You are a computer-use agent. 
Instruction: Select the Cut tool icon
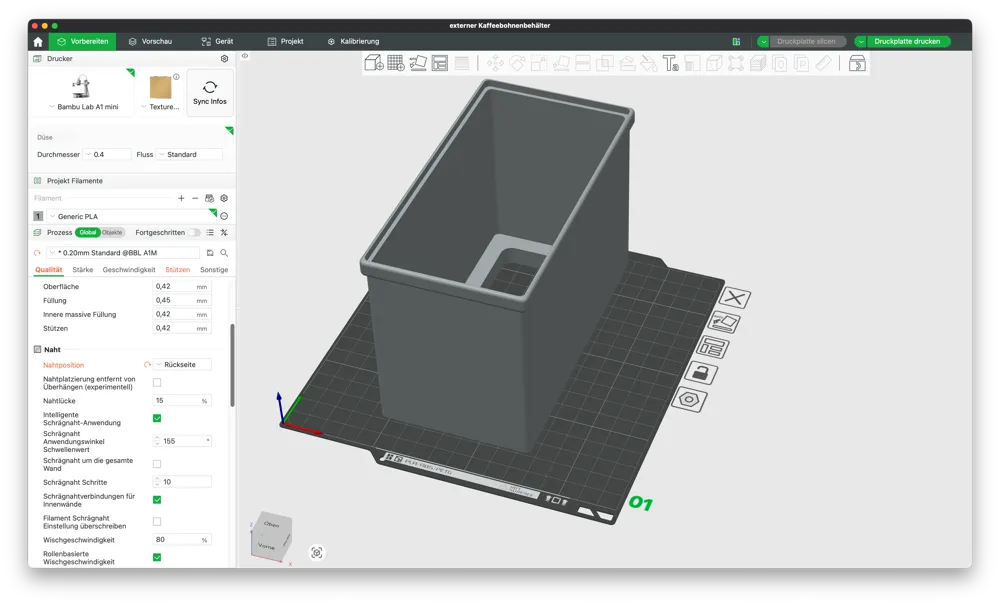tap(582, 63)
